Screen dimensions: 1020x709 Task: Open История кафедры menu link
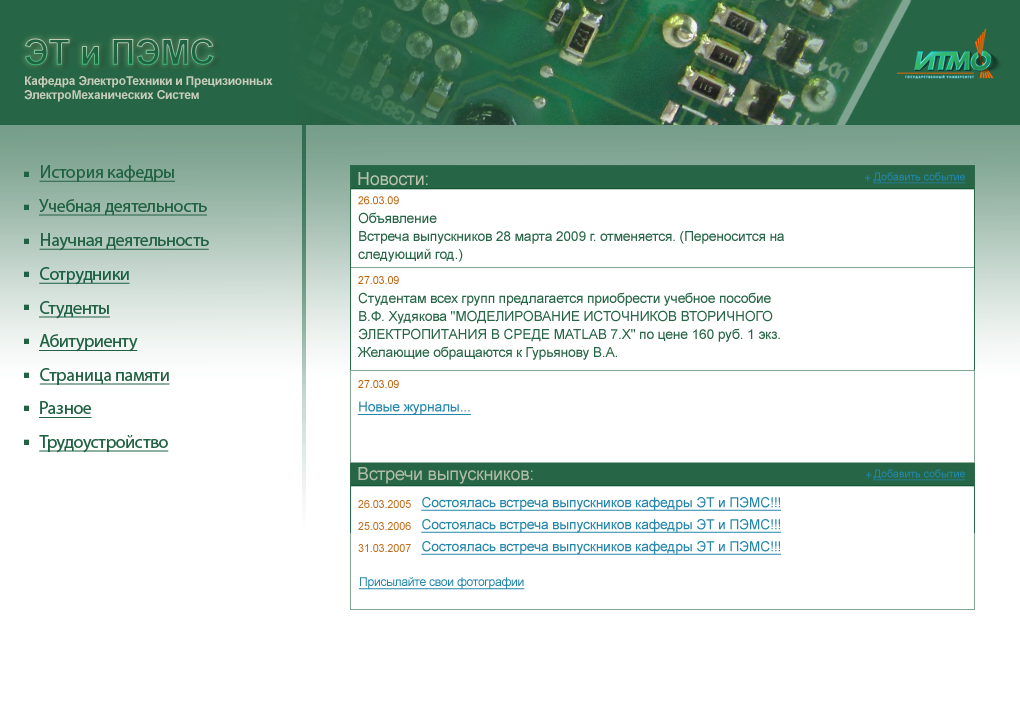pos(107,172)
